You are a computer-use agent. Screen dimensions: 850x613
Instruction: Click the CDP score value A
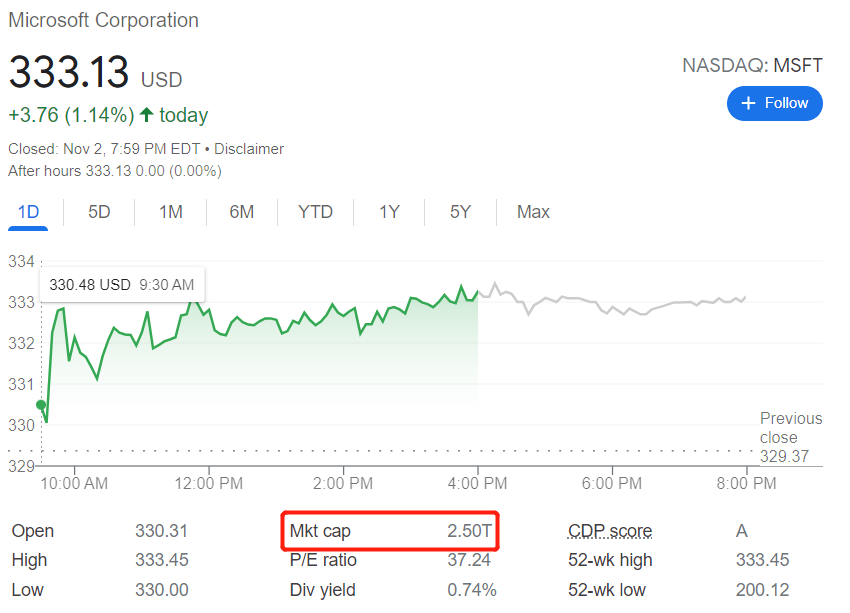(x=742, y=531)
